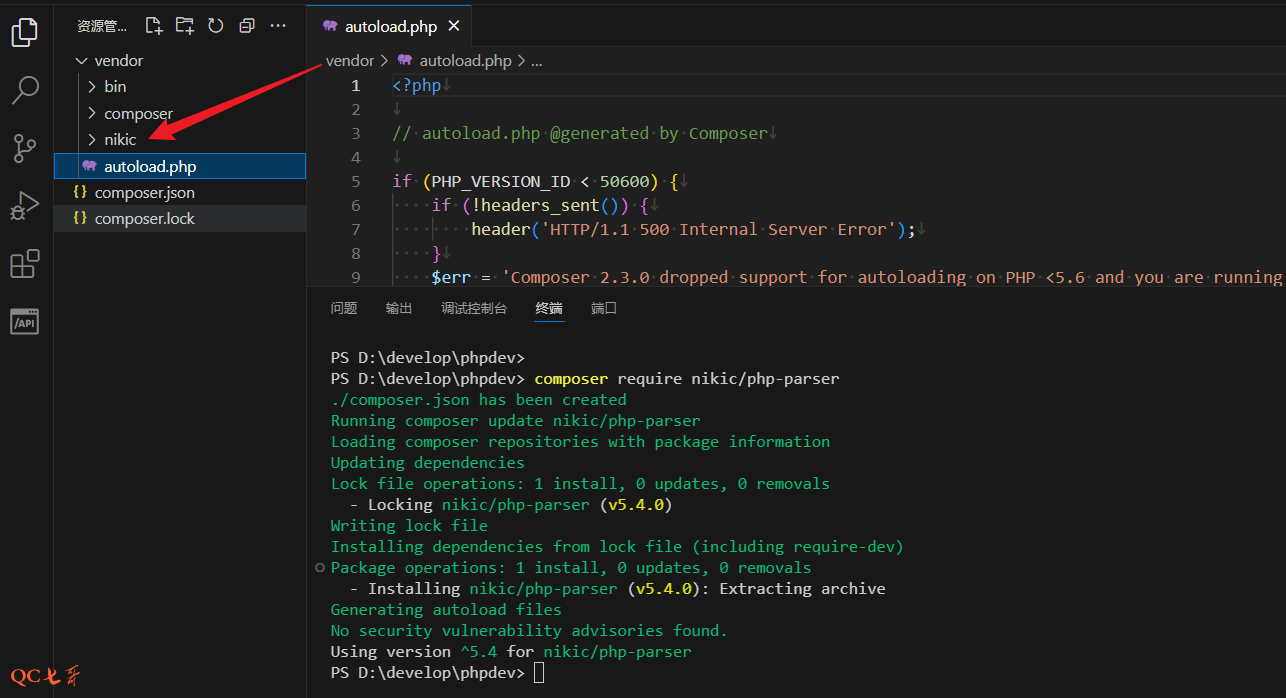Select the Source Control icon
This screenshot has height=698, width=1286.
(x=24, y=148)
